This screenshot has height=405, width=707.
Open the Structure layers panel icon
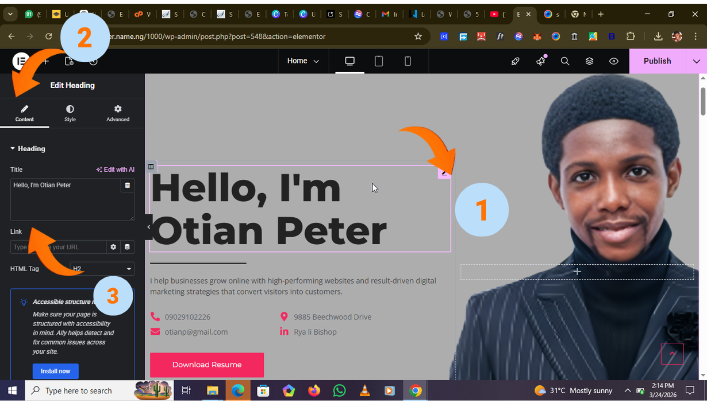(x=589, y=61)
